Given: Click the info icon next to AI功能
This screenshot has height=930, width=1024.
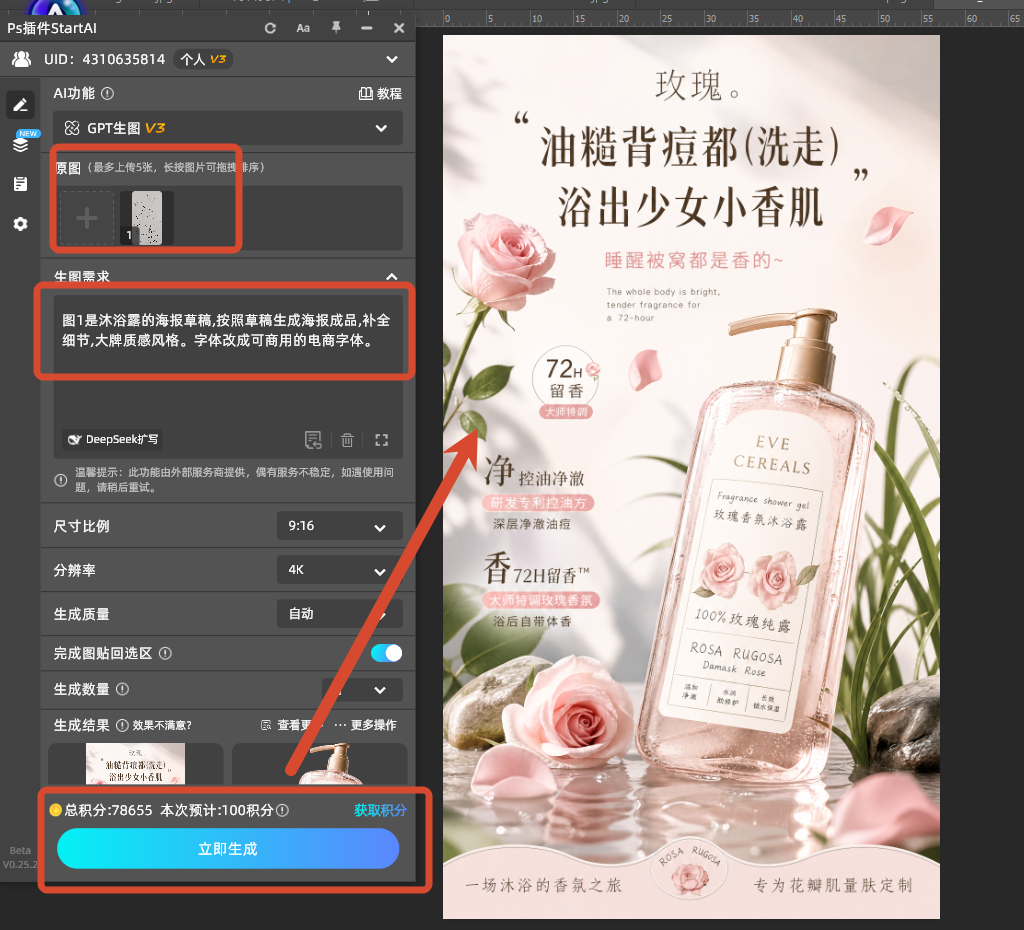Looking at the screenshot, I should [108, 93].
